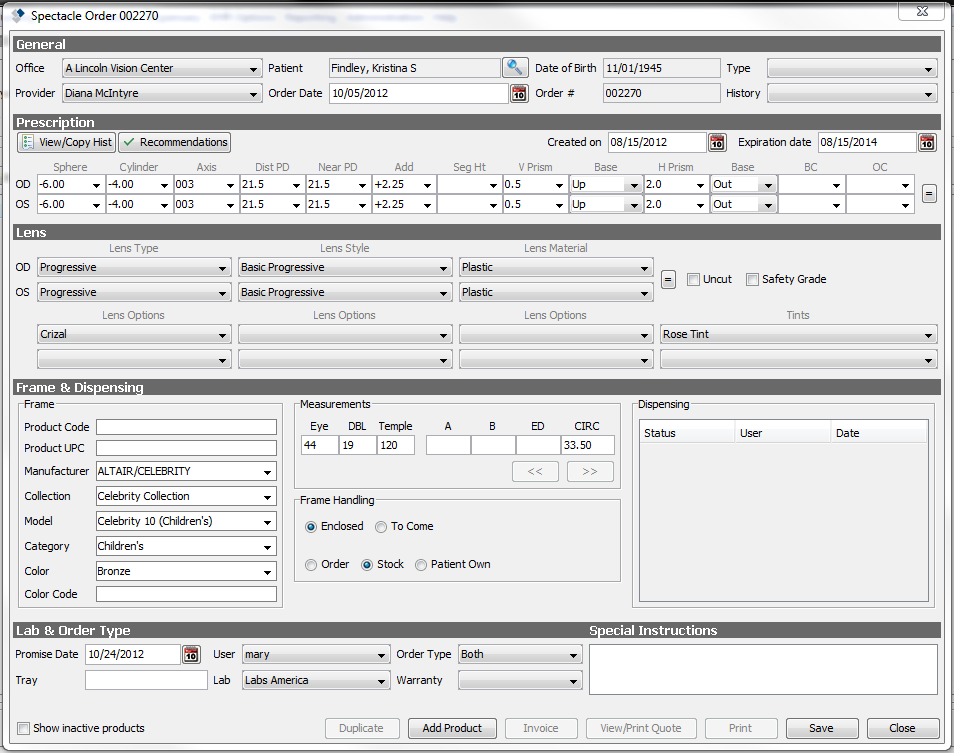Copy OD prescription values using the equals icon

(x=929, y=194)
